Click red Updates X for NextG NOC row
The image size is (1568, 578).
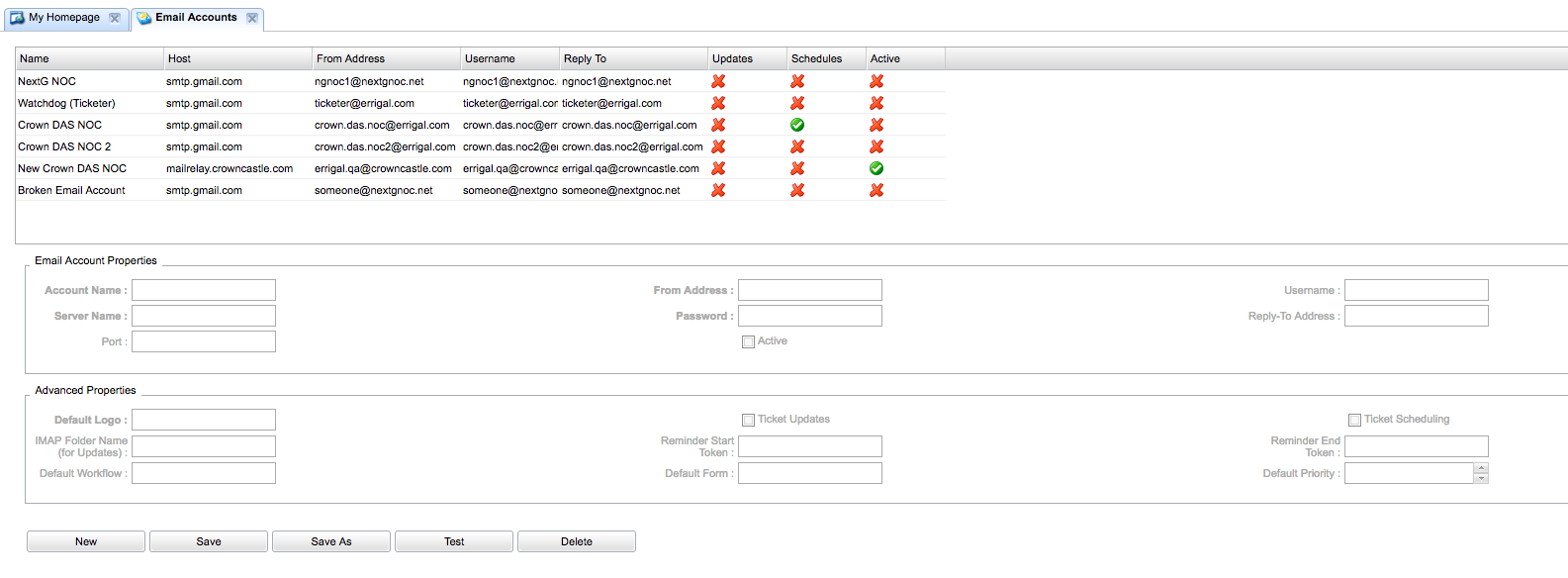718,81
